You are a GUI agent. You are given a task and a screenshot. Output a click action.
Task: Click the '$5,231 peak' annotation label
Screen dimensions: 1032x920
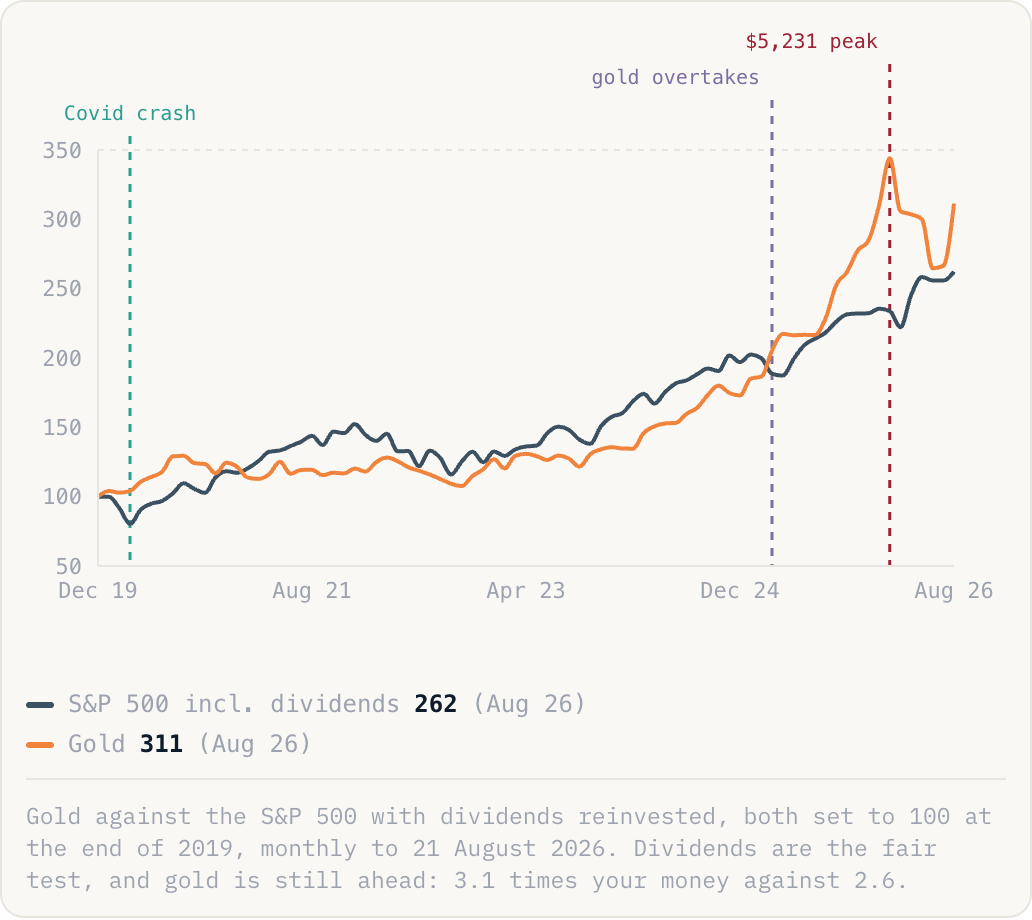[811, 41]
